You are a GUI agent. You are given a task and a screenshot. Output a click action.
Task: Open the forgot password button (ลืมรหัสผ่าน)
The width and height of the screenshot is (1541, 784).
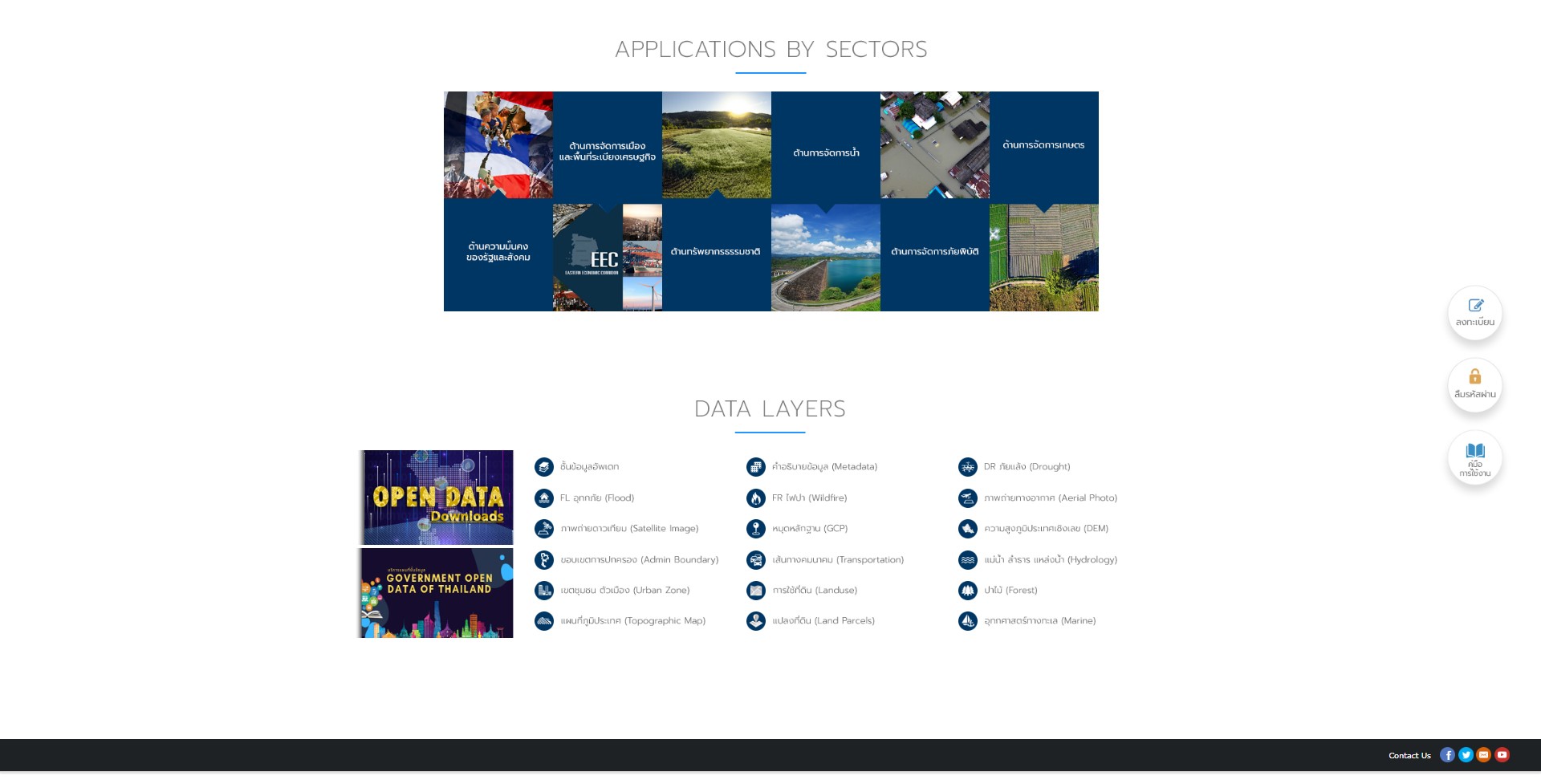[1475, 385]
